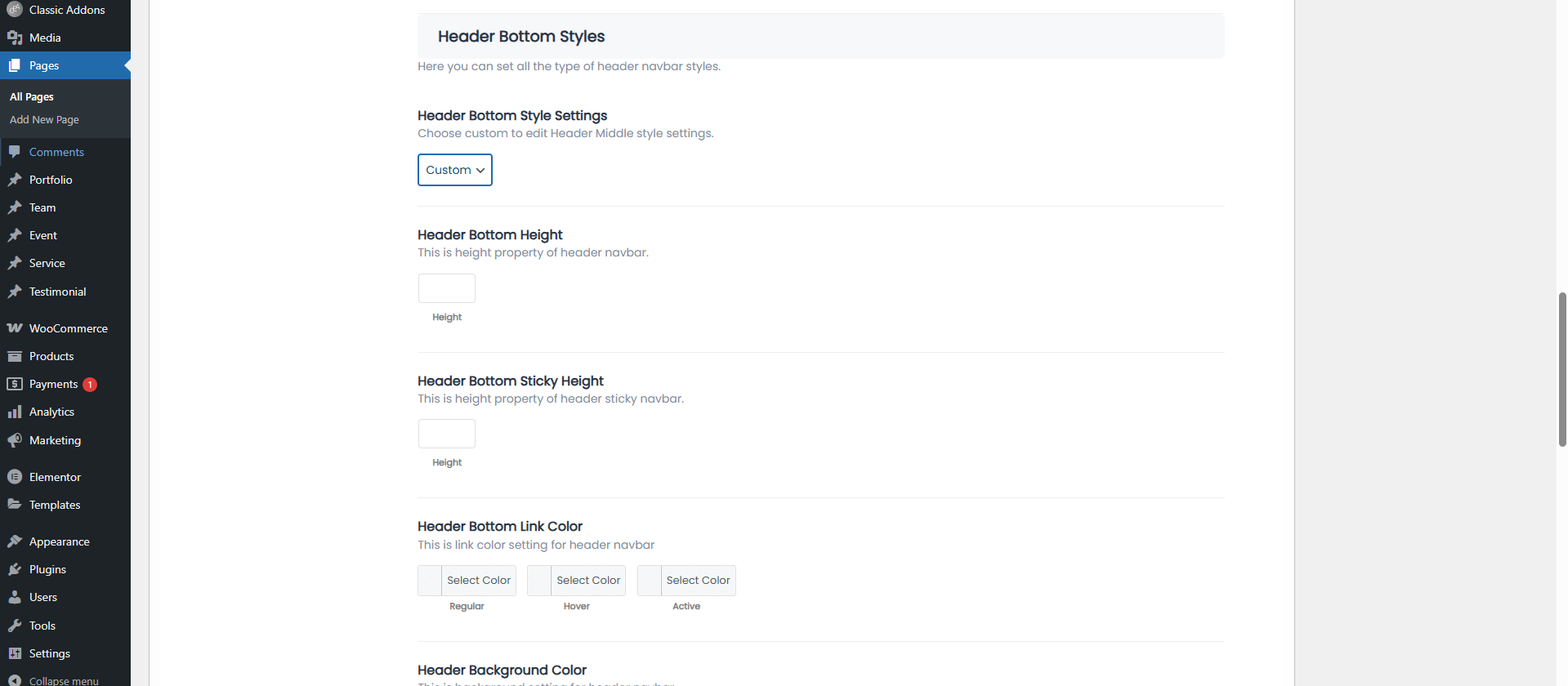Click the Tools wrench icon
Image resolution: width=1568 pixels, height=686 pixels.
pos(15,626)
